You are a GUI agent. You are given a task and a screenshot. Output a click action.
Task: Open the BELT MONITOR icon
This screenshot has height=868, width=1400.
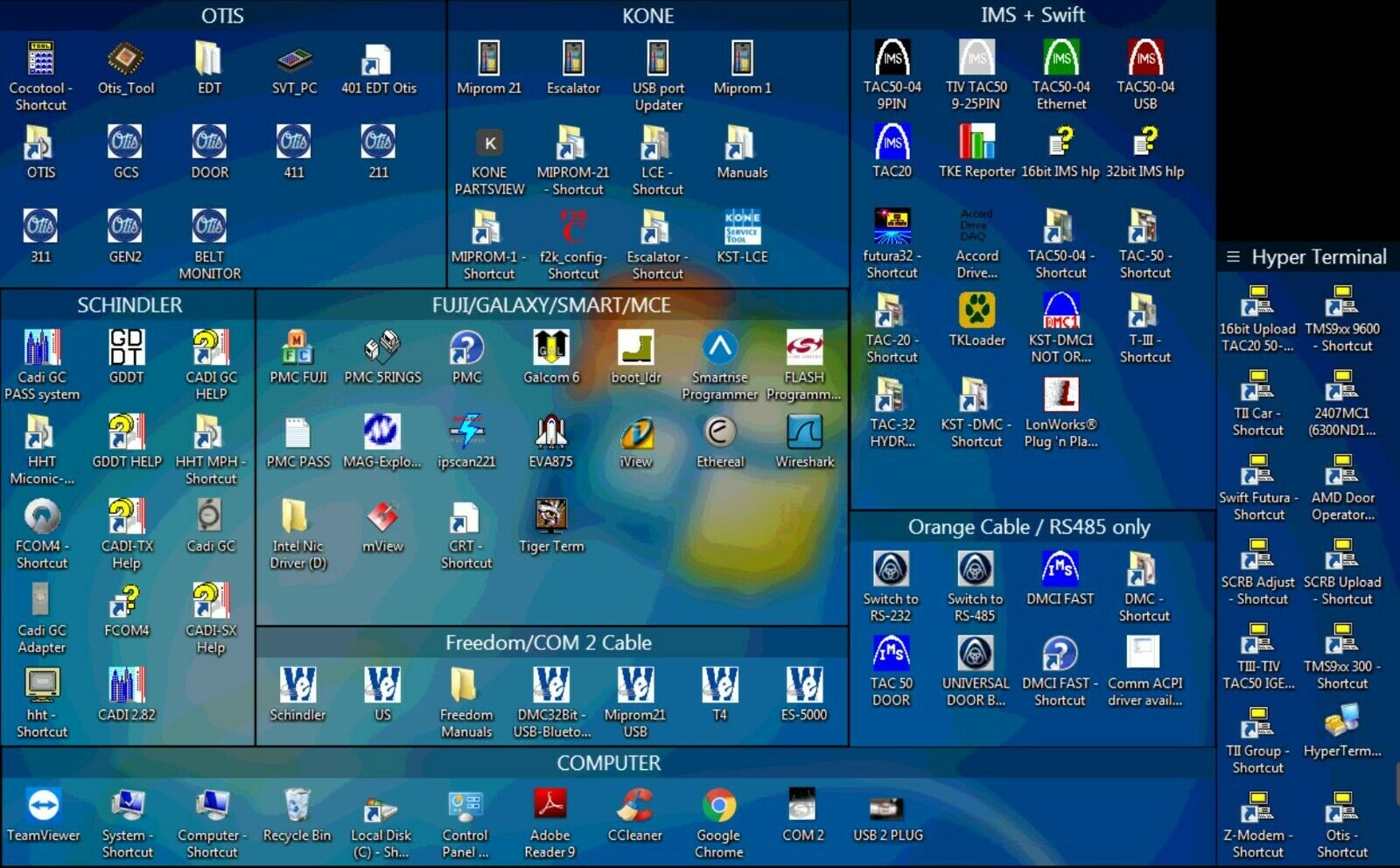[x=209, y=226]
